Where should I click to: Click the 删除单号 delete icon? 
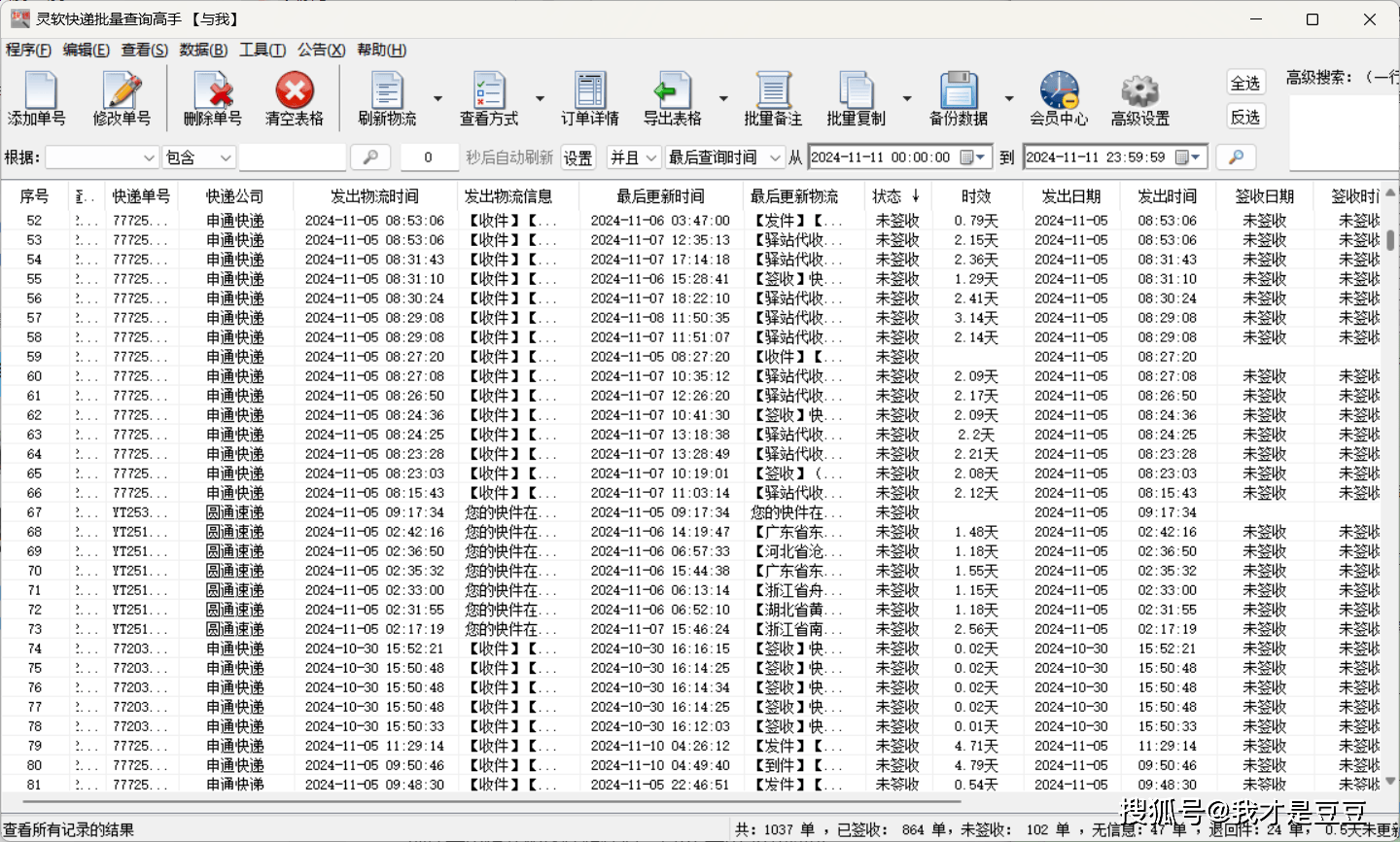pyautogui.click(x=212, y=98)
